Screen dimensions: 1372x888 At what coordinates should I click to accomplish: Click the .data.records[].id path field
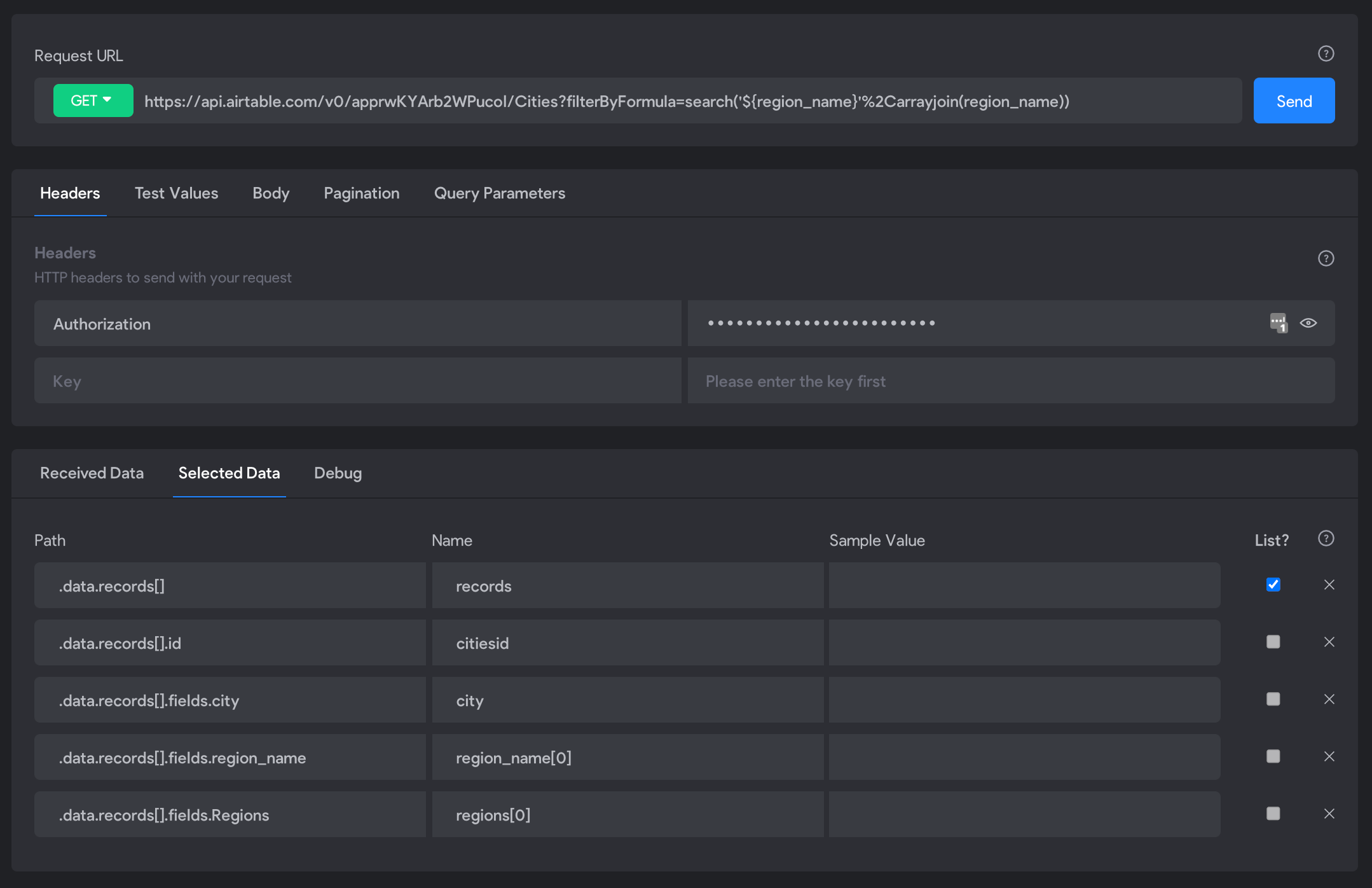(x=230, y=642)
